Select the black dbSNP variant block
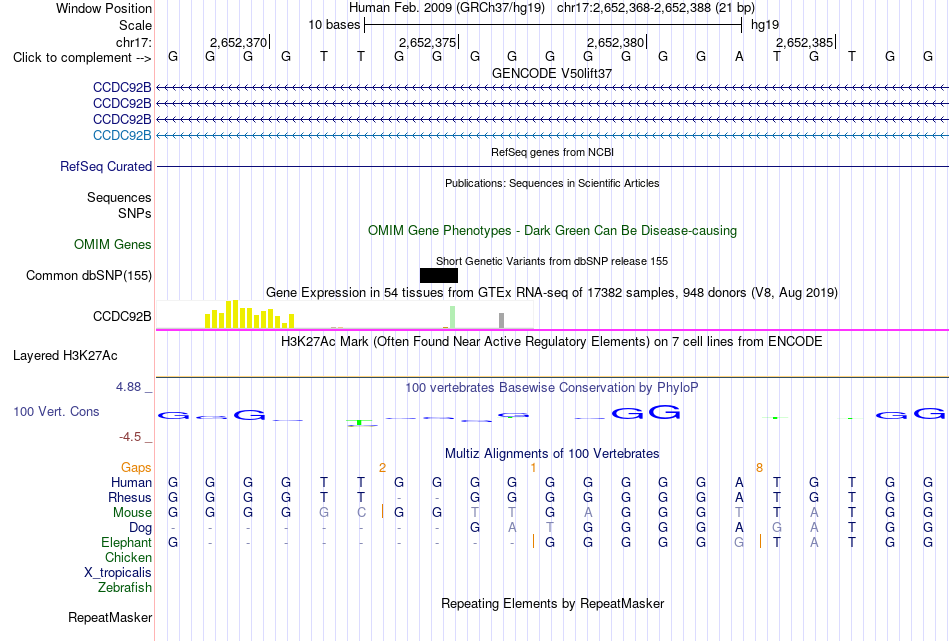 pos(439,276)
